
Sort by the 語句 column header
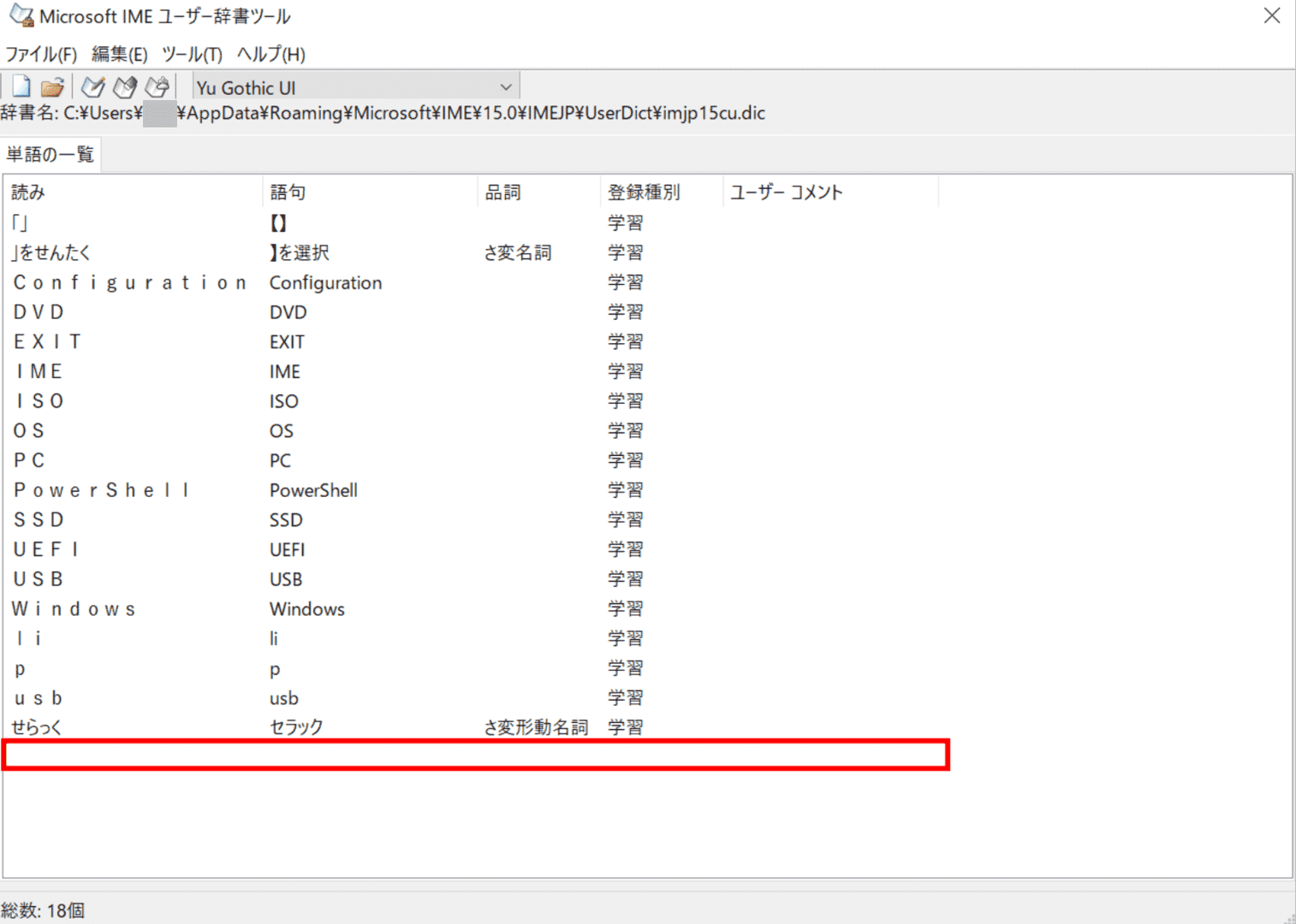pyautogui.click(x=370, y=192)
